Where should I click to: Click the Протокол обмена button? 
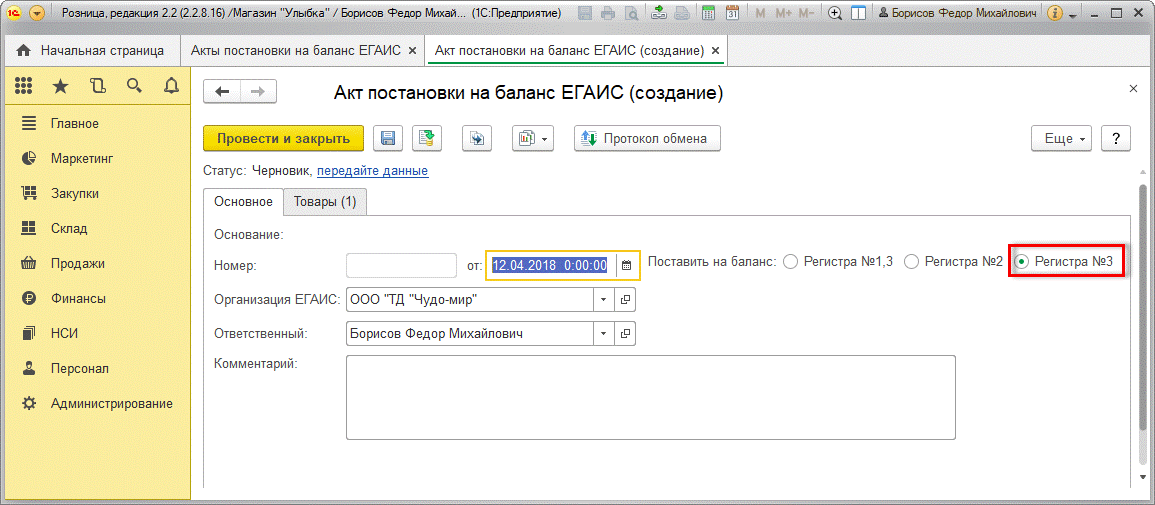(x=647, y=138)
